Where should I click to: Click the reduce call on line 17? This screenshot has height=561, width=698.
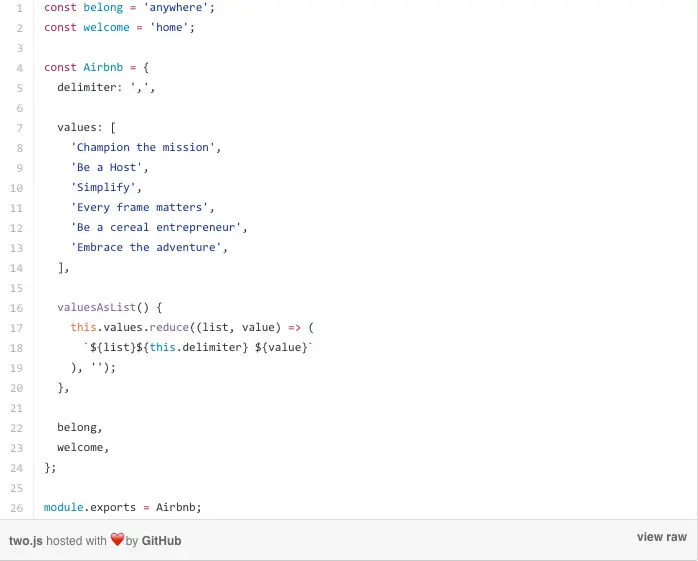tap(169, 327)
